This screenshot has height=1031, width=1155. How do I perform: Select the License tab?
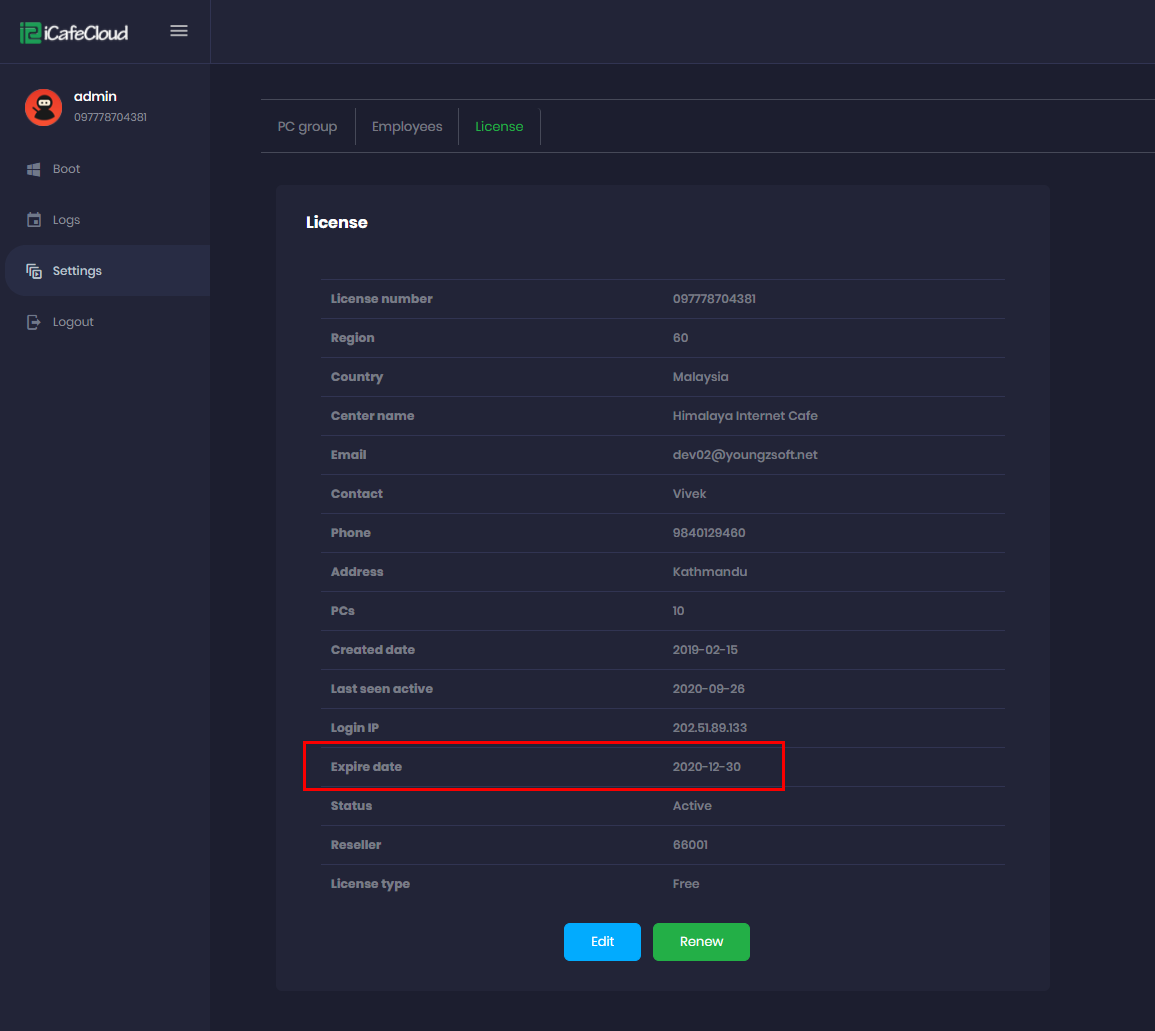coord(499,126)
